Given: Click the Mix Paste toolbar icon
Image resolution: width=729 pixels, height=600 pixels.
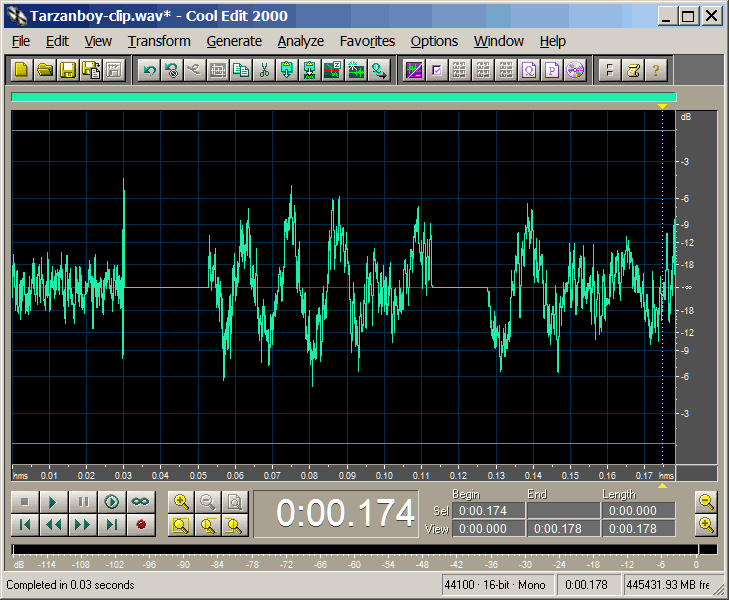Looking at the screenshot, I should point(310,70).
